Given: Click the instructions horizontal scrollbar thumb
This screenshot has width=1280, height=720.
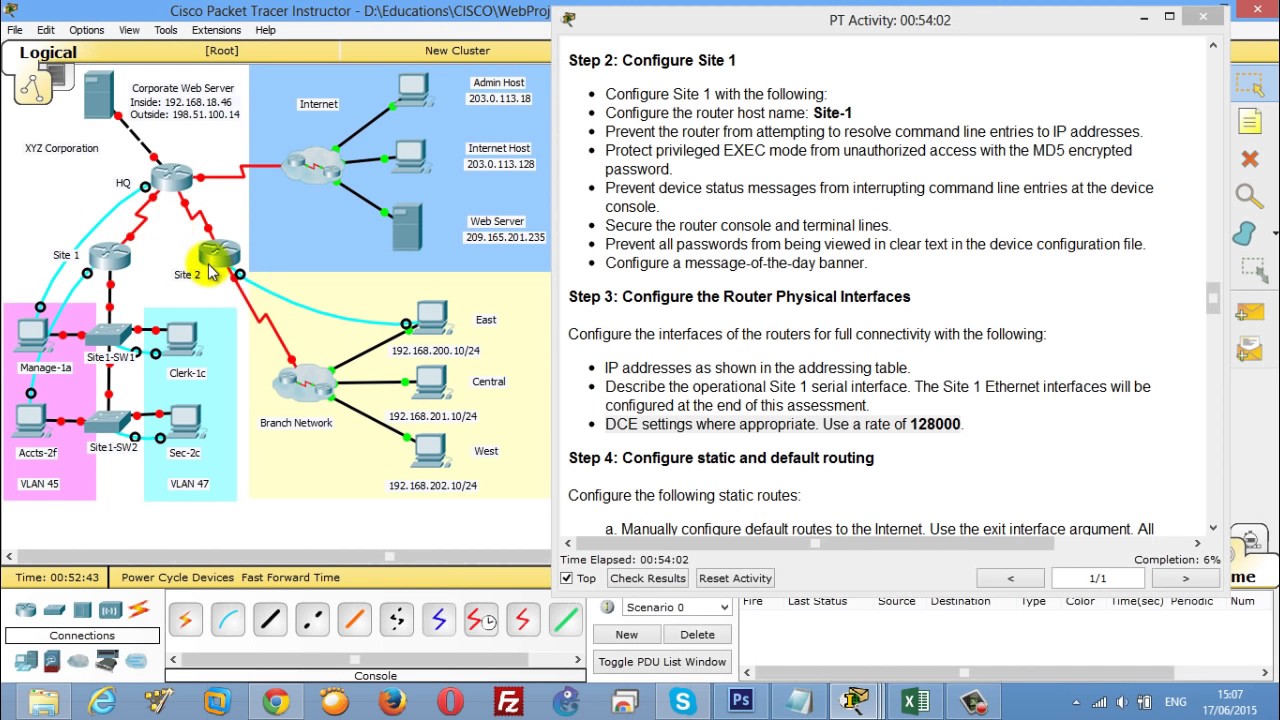Looking at the screenshot, I should click(x=814, y=544).
